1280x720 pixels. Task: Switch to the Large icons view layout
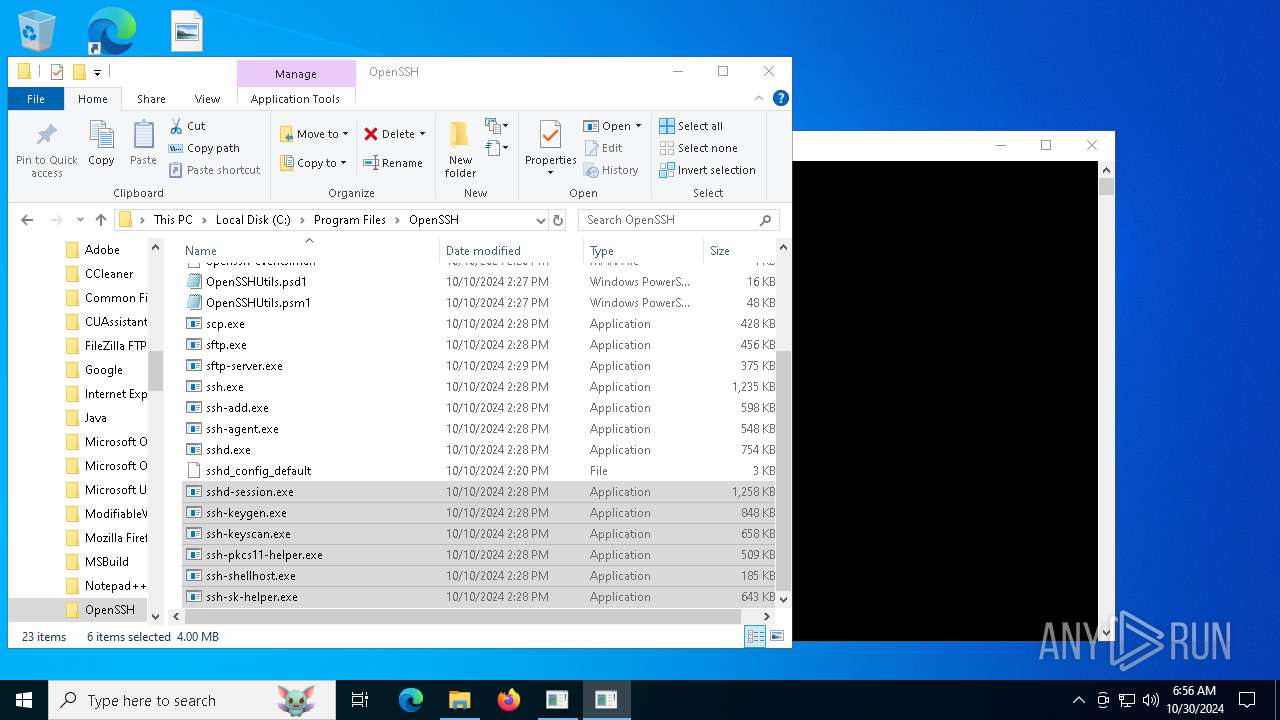[x=776, y=636]
